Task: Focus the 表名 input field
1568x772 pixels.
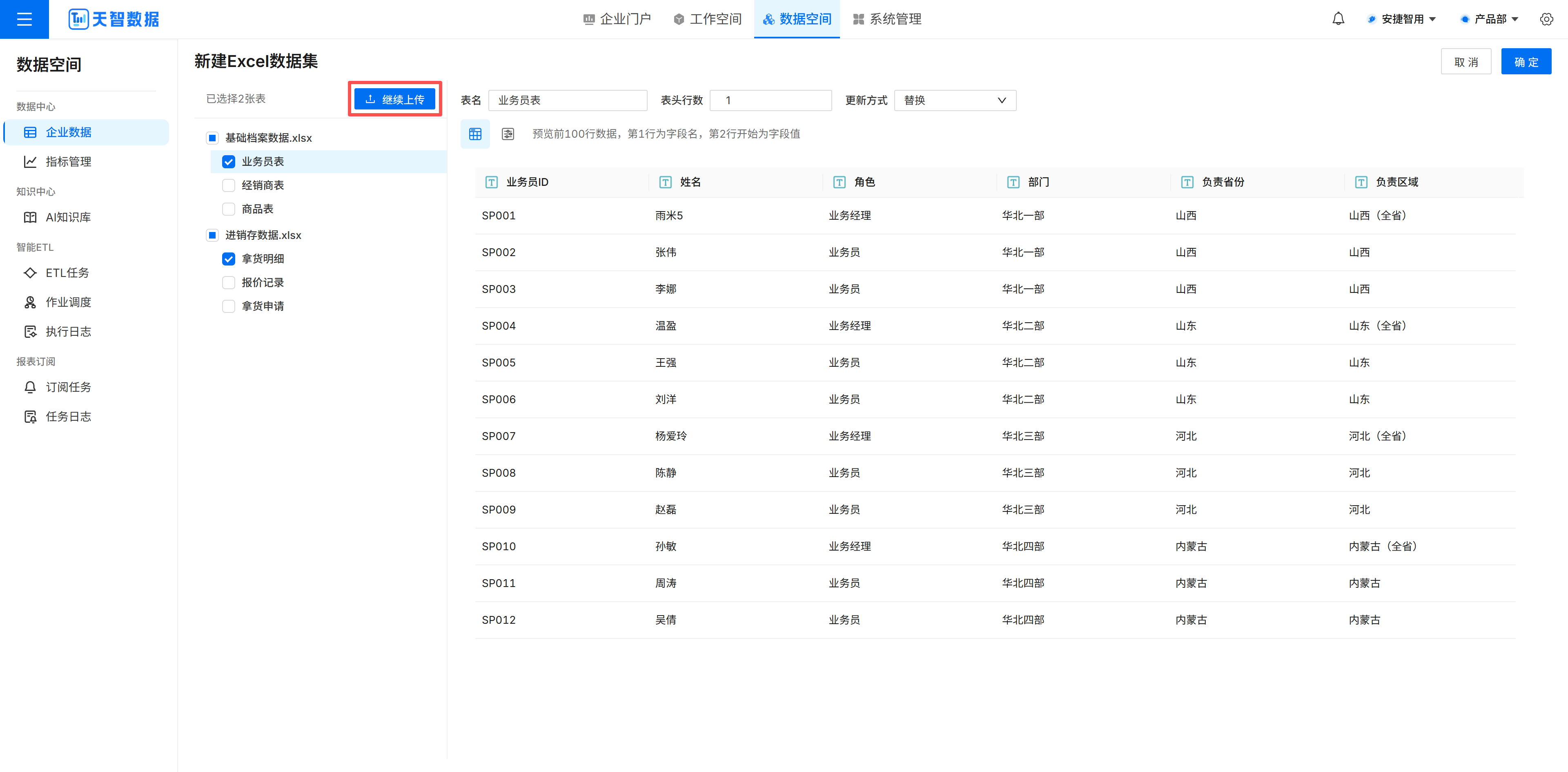Action: [567, 100]
